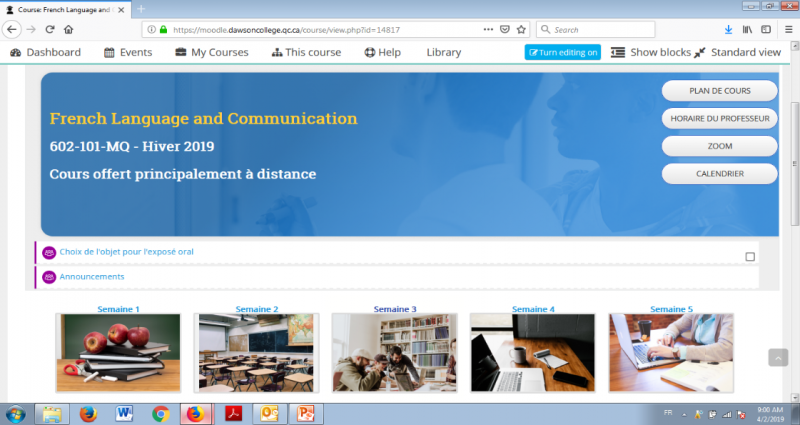Screen dimensions: 800x425
Task: Open the Firefox library icon
Action: point(747,30)
